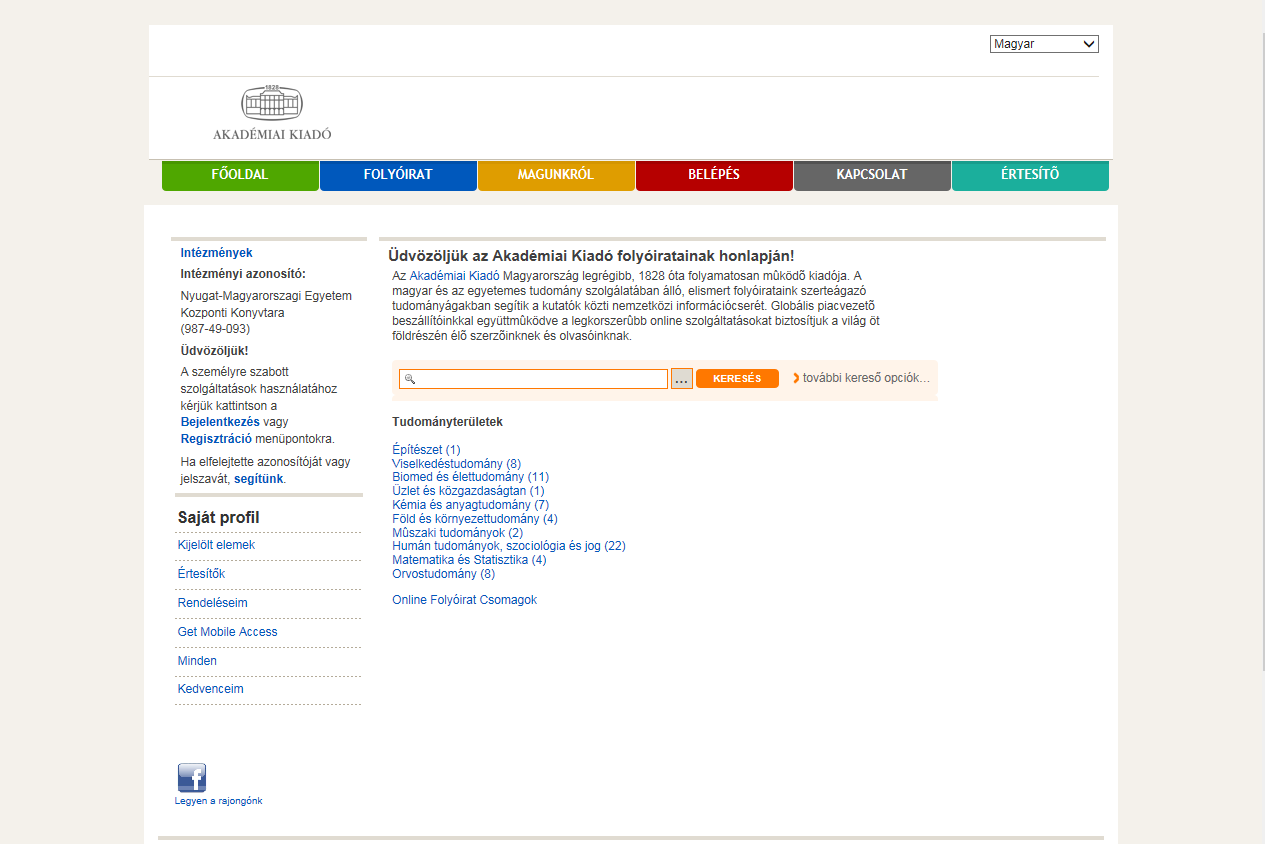This screenshot has height=844, width=1265.
Task: Open the KAPCSOLAT tab
Action: pos(872,175)
